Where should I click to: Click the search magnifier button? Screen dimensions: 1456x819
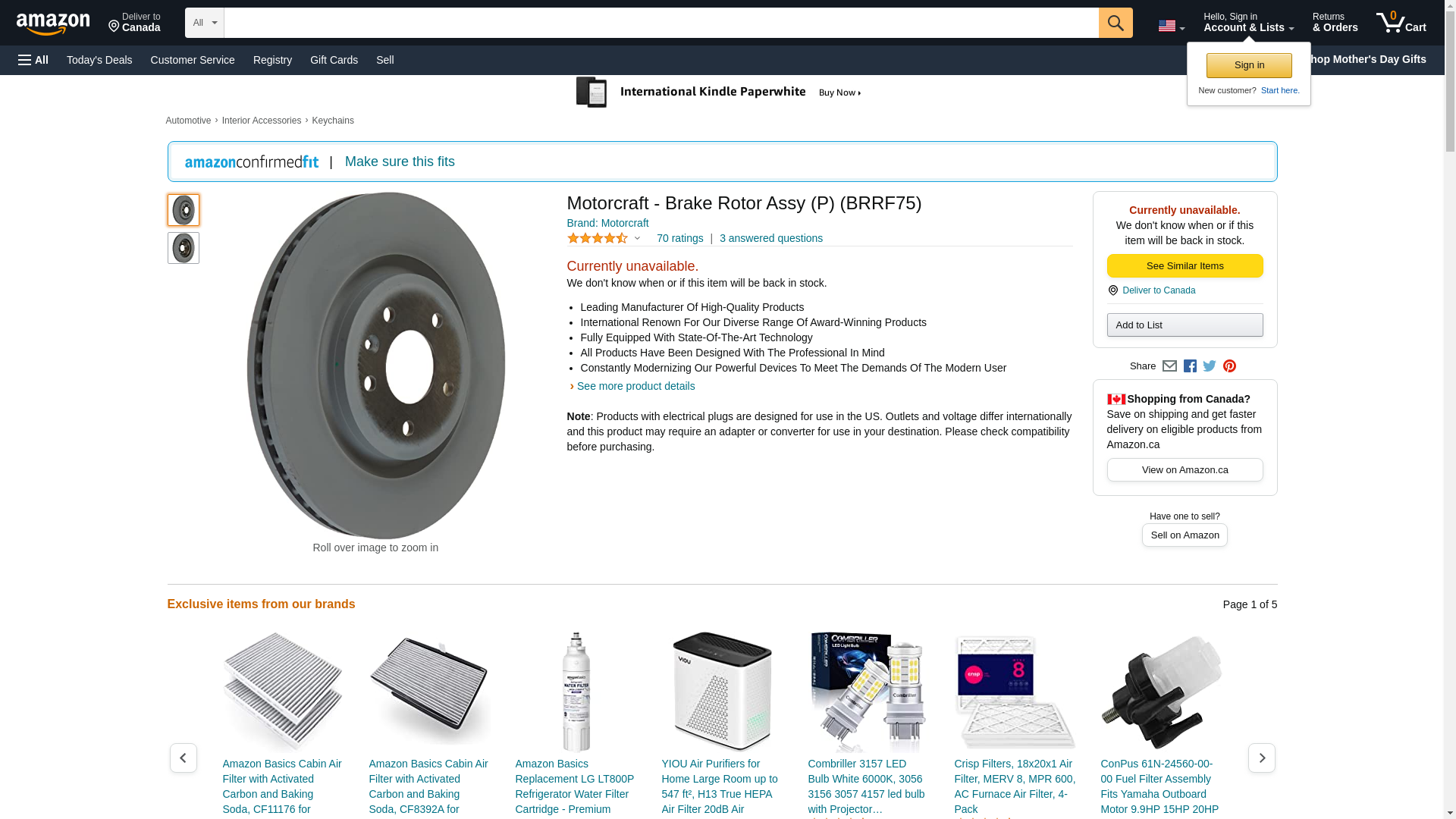click(1115, 23)
